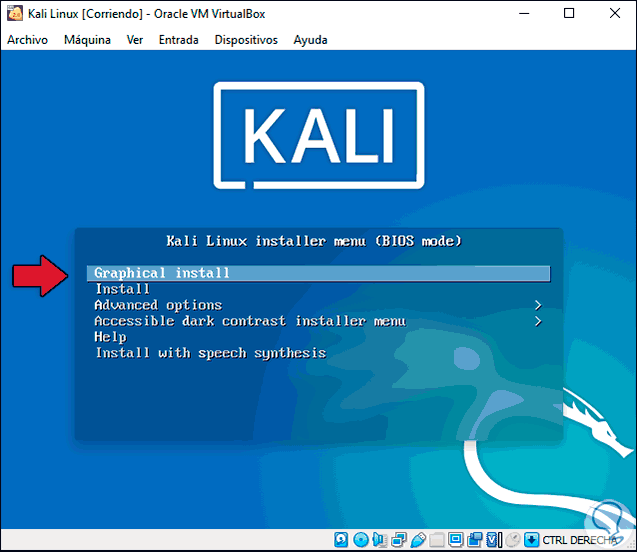Screen dimensions: 637x552
Task: Select Accessible dark contrast installer menu entry
Action: click(250, 321)
